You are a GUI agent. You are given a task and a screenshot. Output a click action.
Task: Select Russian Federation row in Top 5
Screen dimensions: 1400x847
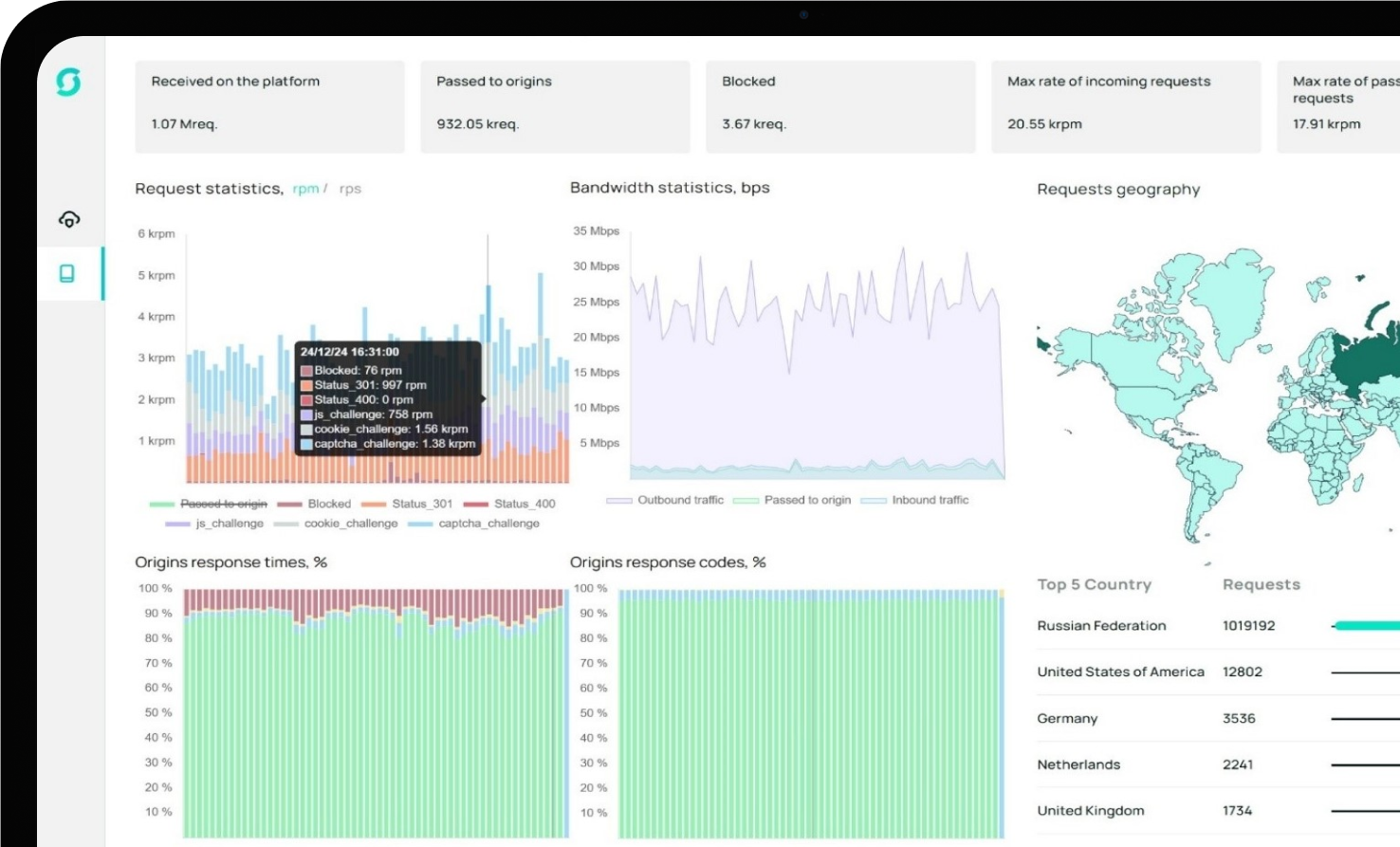(x=1218, y=626)
